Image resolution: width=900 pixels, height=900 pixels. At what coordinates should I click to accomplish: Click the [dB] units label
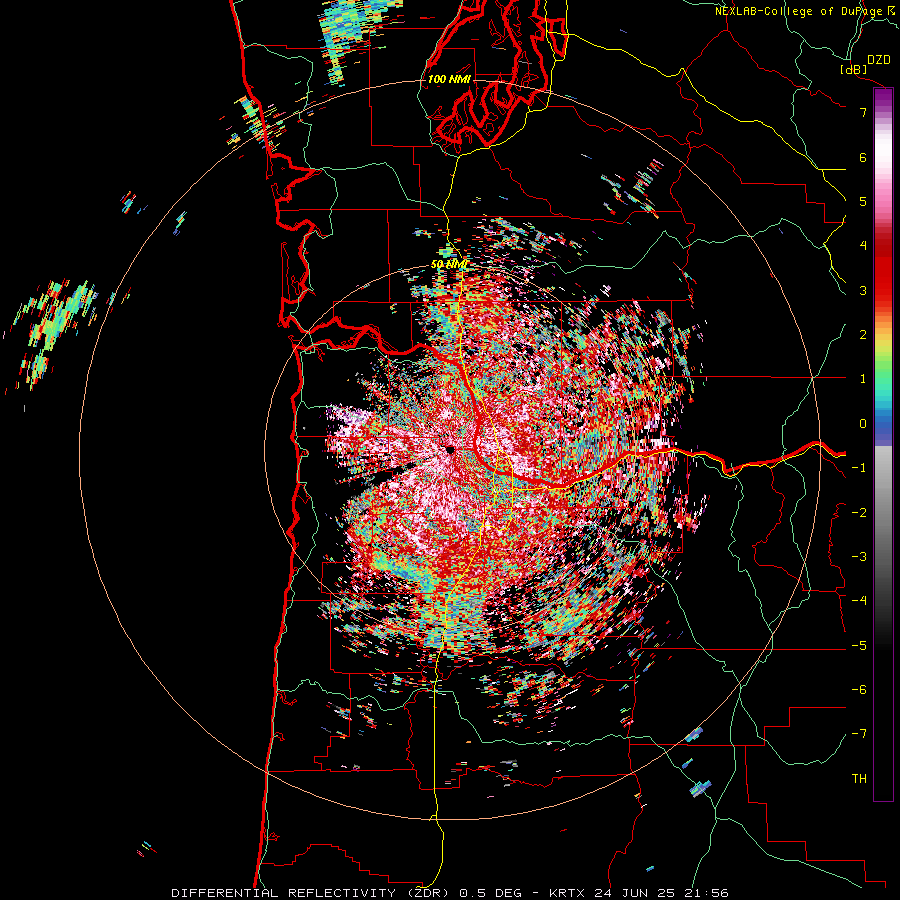[853, 69]
